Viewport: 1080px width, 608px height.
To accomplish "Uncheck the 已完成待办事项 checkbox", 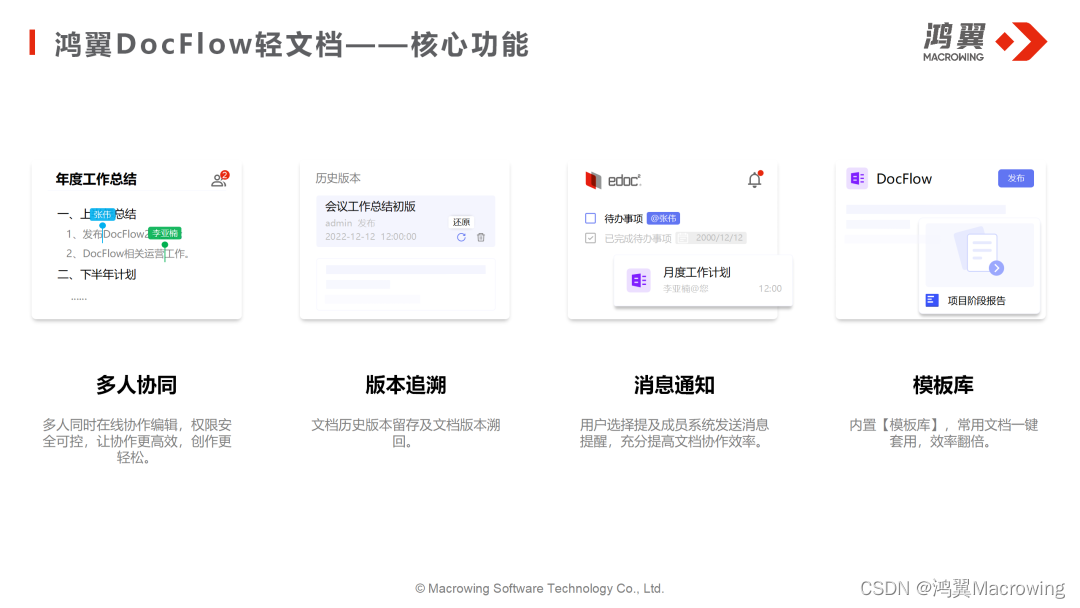I will pyautogui.click(x=590, y=238).
